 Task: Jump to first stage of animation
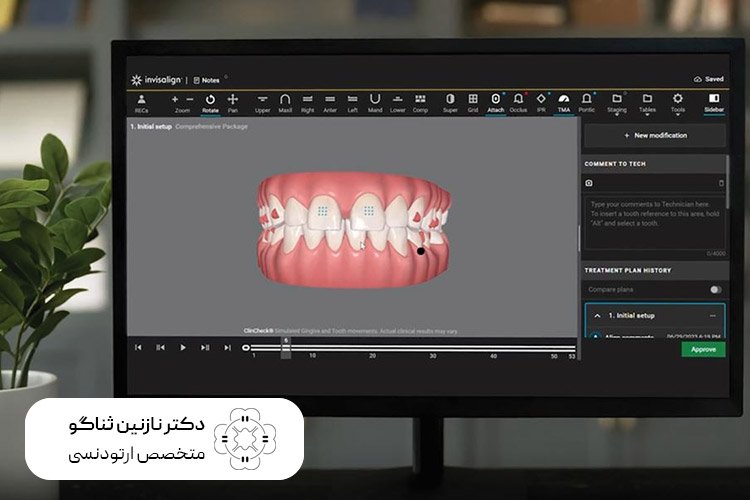[138, 347]
